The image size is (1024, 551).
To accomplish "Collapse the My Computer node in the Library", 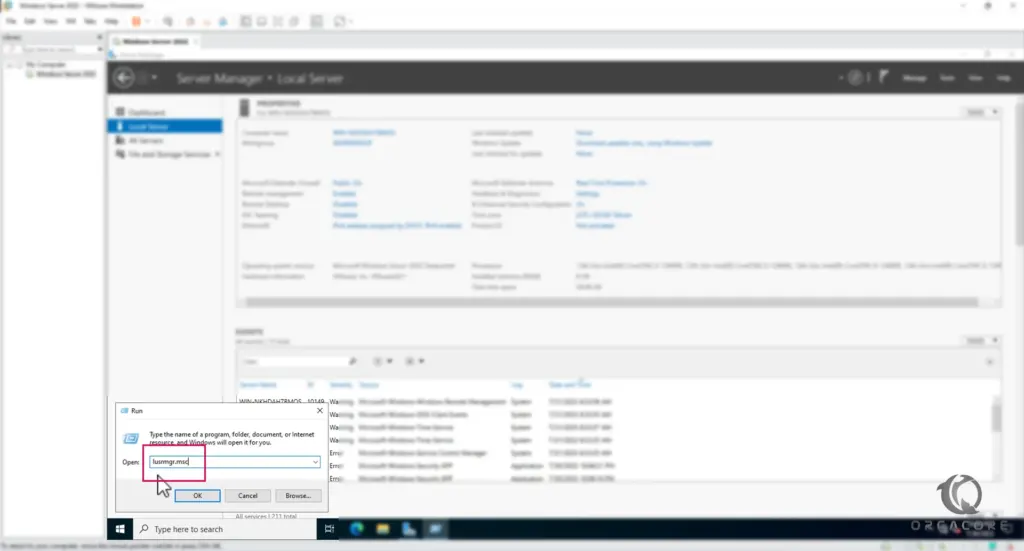I will (x=10, y=65).
